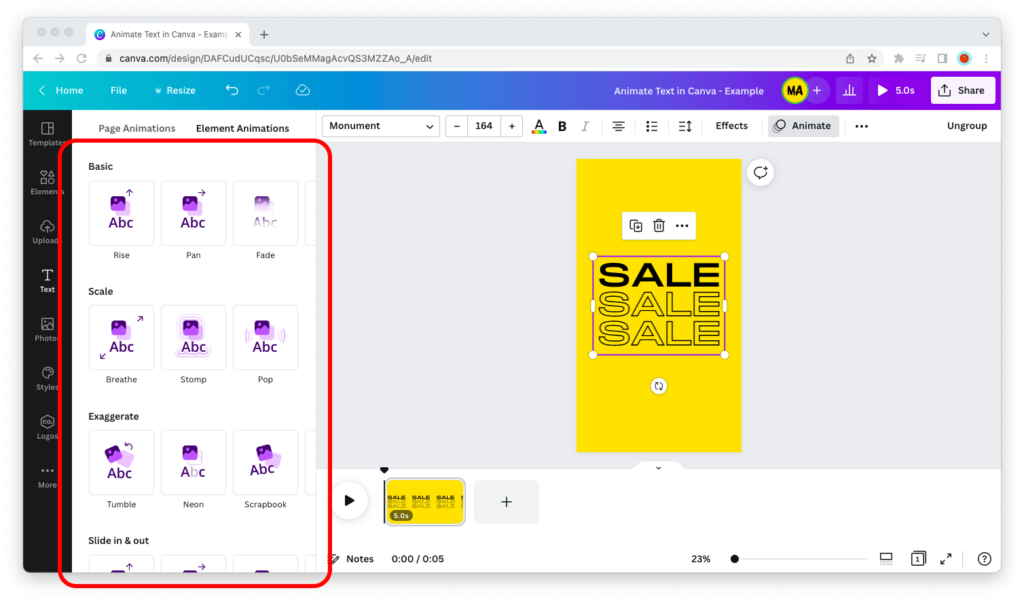
Task: Choose the Scrapbook animation
Action: pyautogui.click(x=265, y=463)
